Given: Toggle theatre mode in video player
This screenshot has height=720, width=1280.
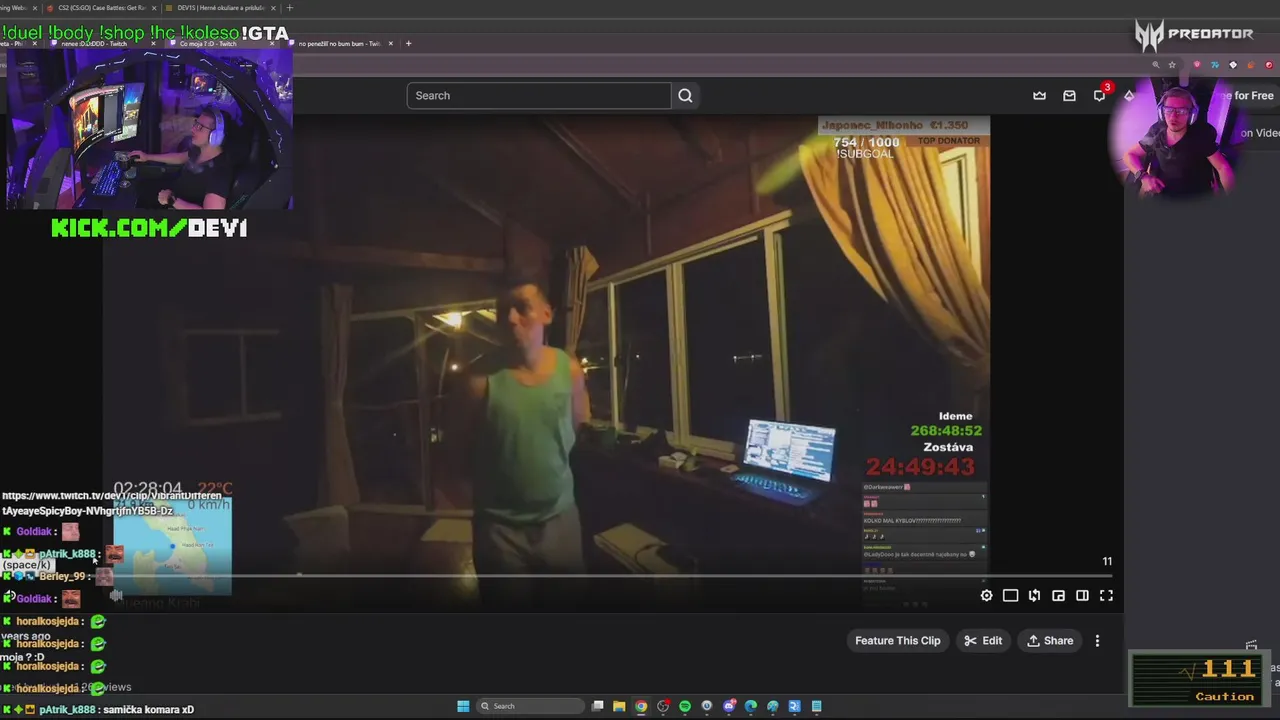Looking at the screenshot, I should 1010,595.
